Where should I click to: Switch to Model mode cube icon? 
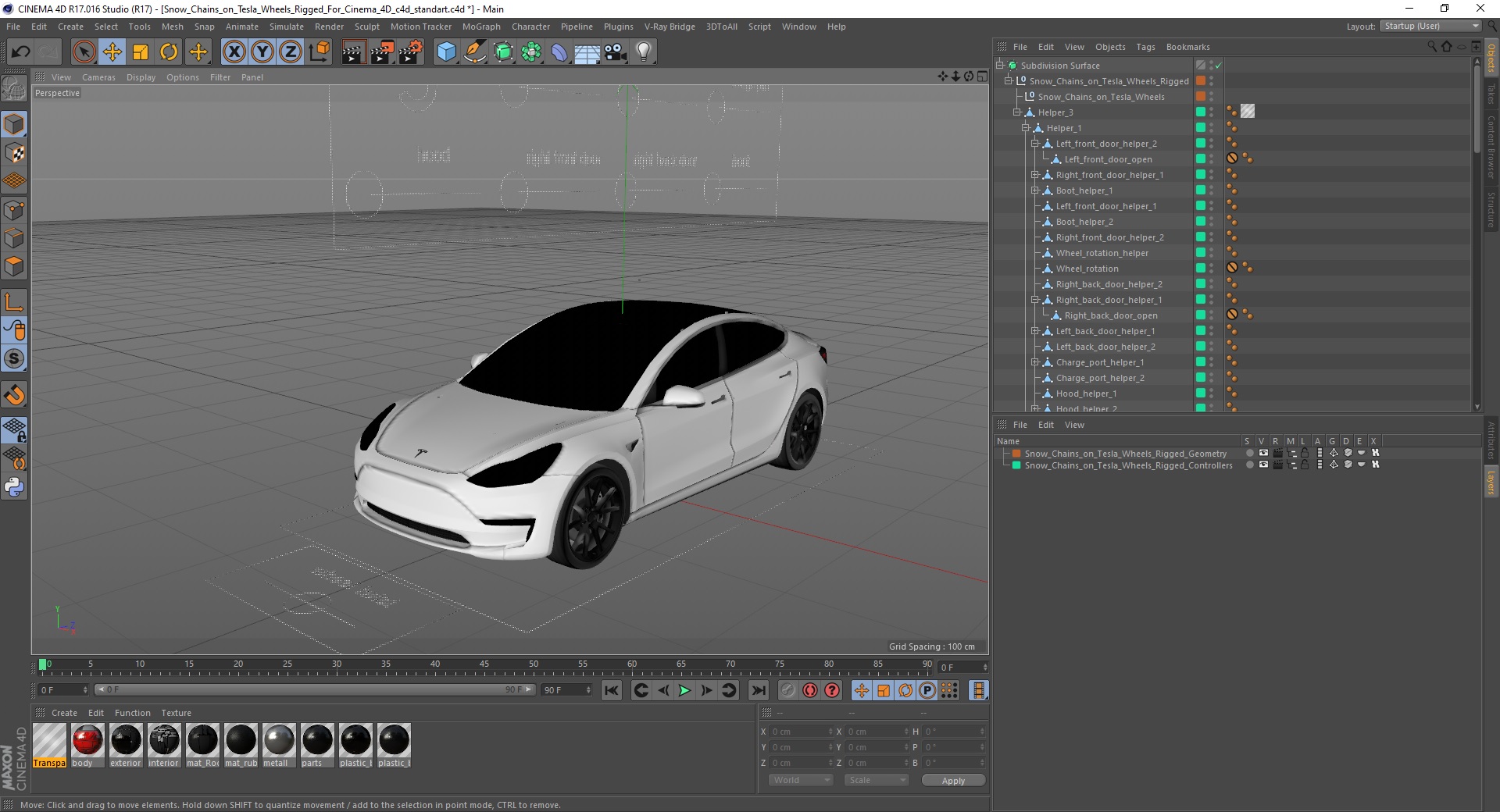[14, 124]
